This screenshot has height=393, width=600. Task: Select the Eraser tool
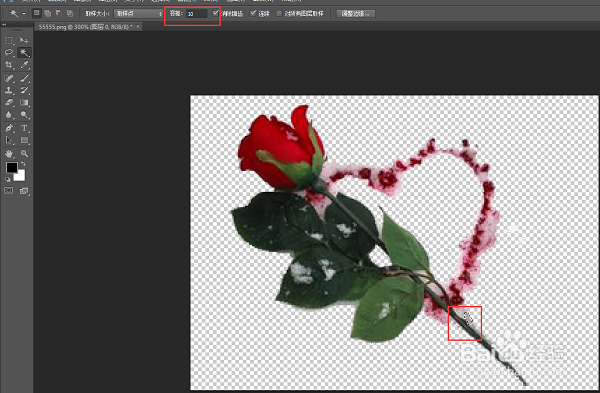[x=9, y=103]
